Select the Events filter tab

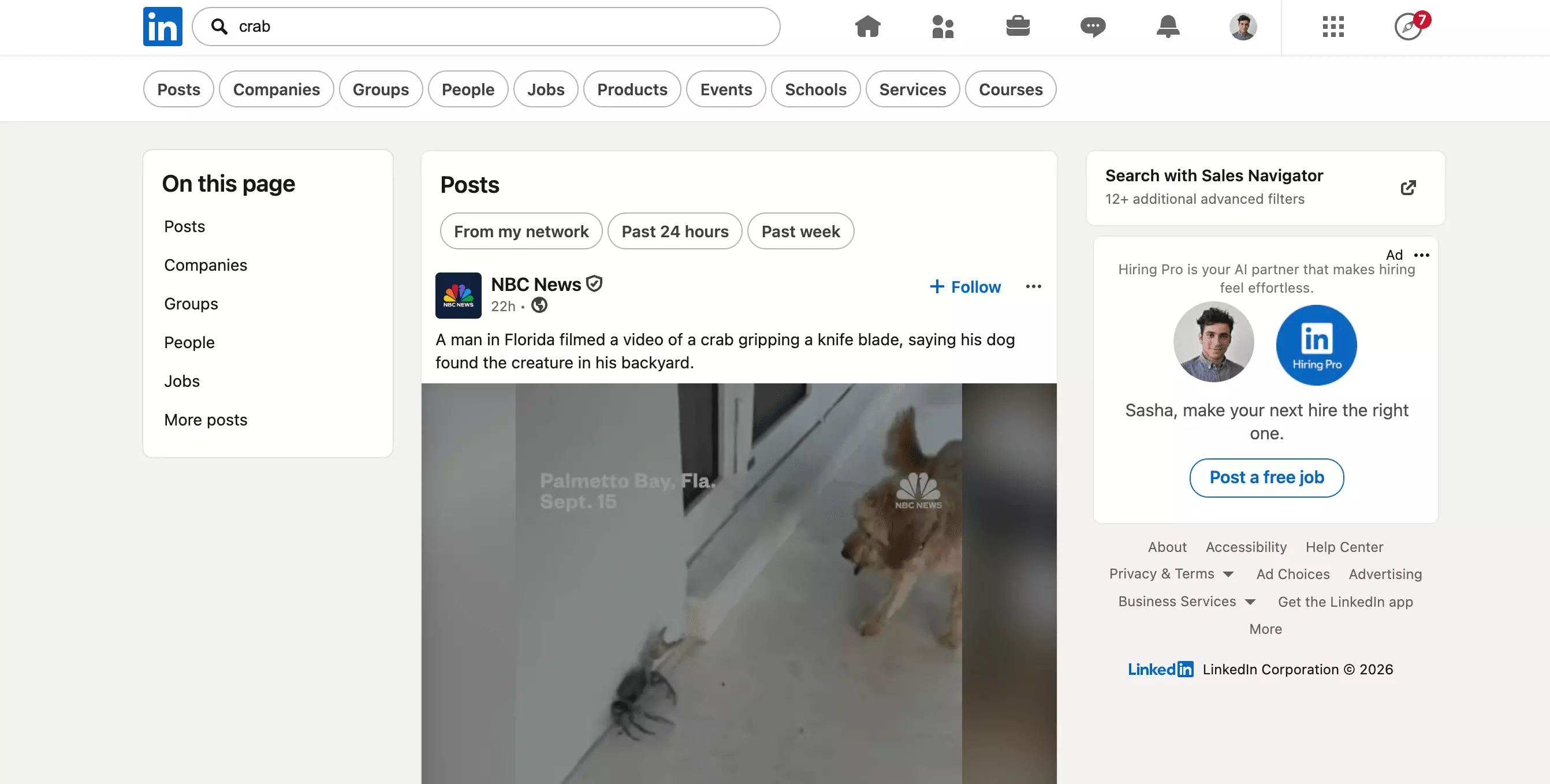point(726,89)
